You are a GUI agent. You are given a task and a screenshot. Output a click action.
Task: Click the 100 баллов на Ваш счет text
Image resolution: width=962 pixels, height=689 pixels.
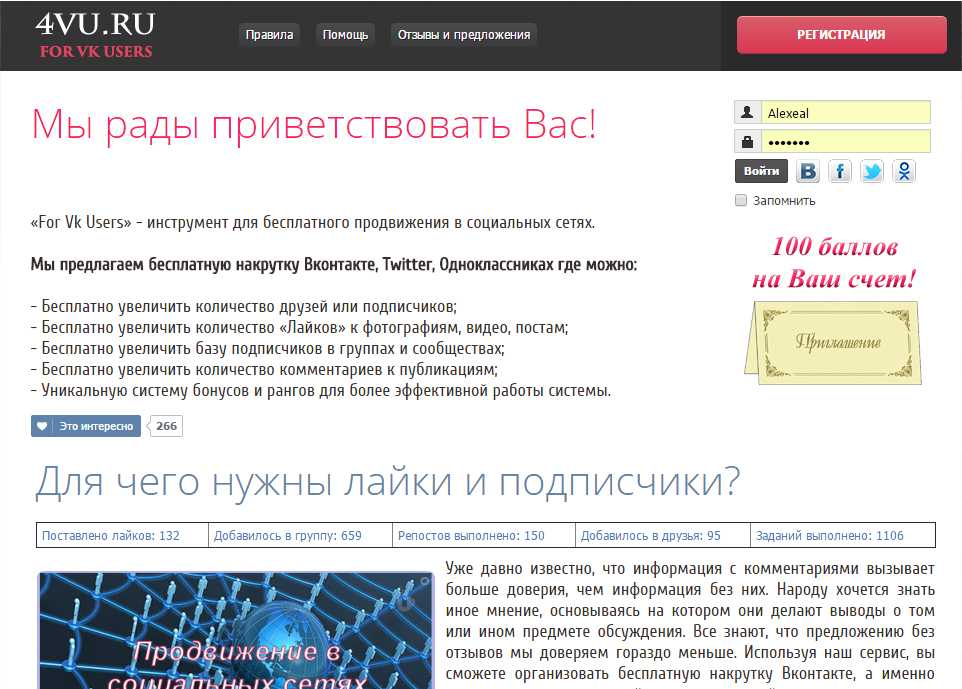click(834, 263)
